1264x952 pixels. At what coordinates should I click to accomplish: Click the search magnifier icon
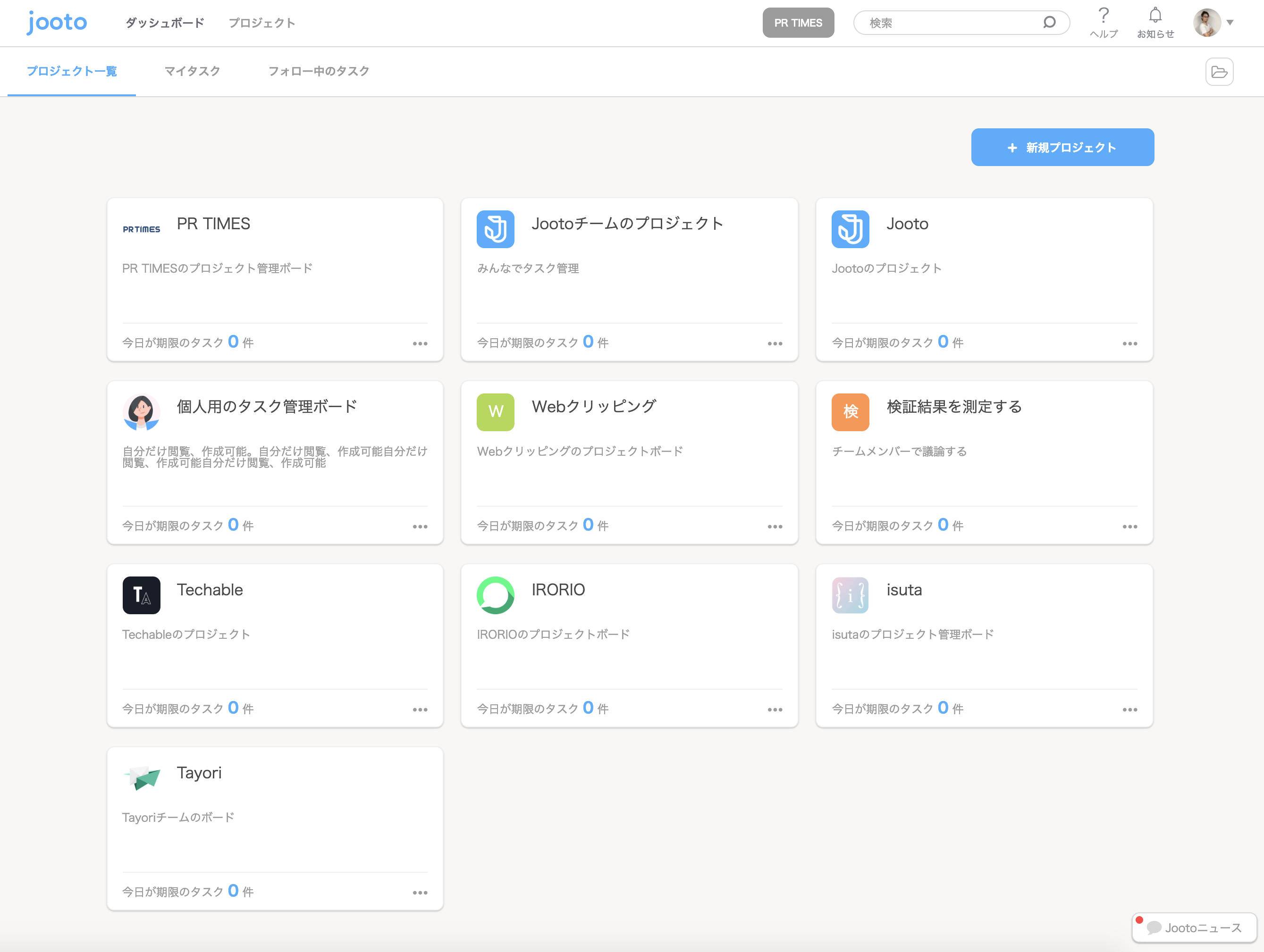pos(1049,23)
